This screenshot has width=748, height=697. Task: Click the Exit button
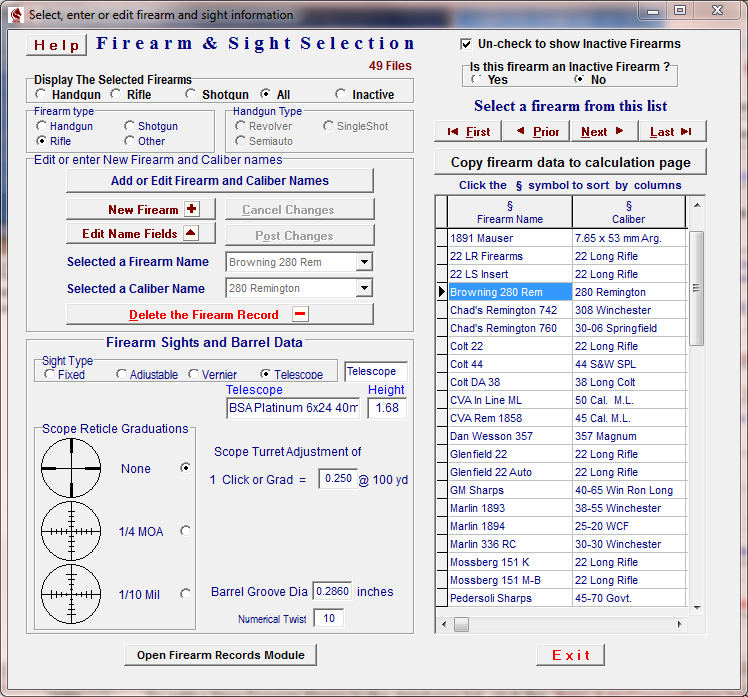click(571, 655)
